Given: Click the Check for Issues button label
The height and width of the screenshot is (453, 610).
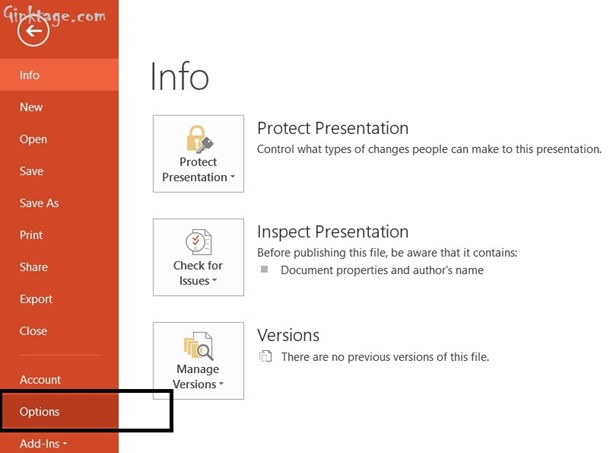Looking at the screenshot, I should [198, 273].
